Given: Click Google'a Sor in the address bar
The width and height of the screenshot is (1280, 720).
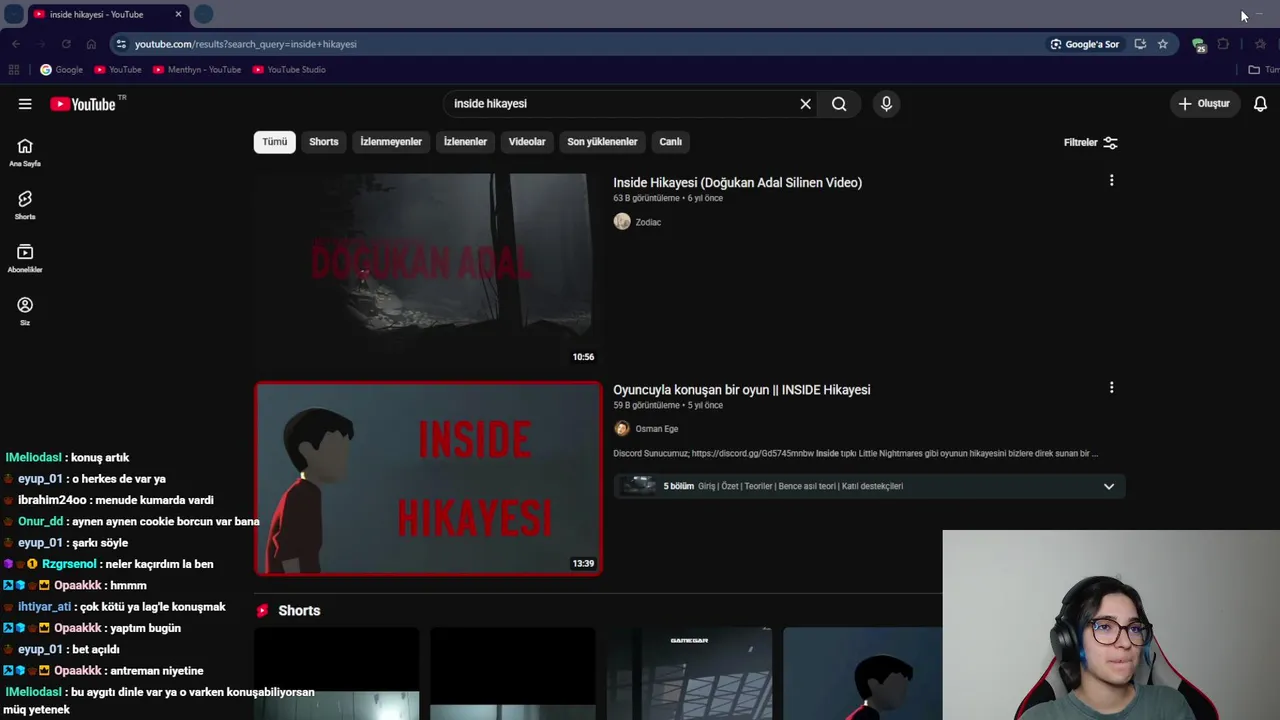Looking at the screenshot, I should coord(1084,44).
